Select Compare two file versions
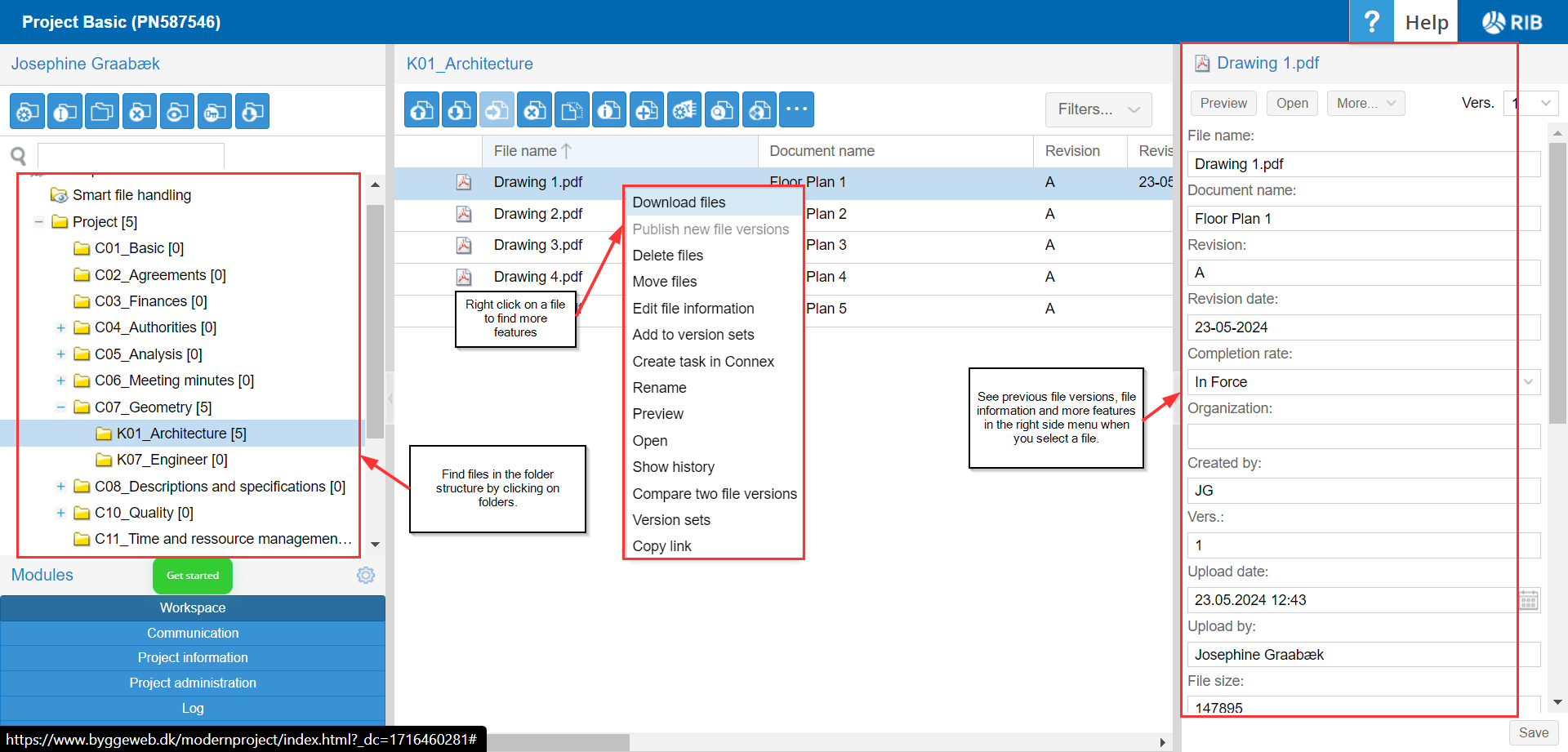Image resolution: width=1568 pixels, height=752 pixels. pos(714,494)
